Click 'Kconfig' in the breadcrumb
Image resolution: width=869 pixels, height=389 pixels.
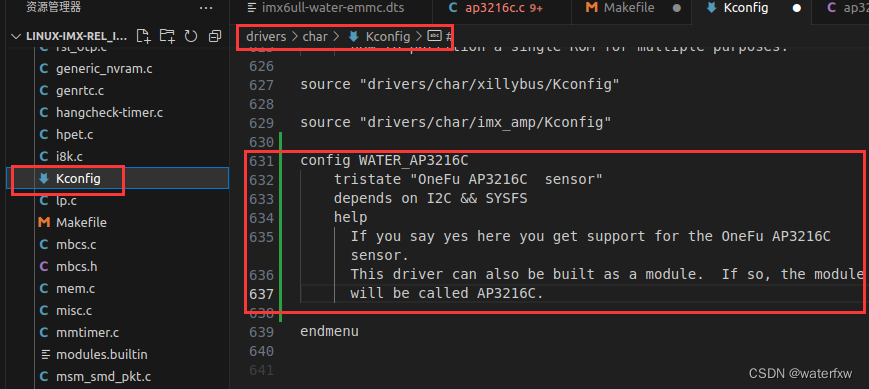(x=387, y=37)
